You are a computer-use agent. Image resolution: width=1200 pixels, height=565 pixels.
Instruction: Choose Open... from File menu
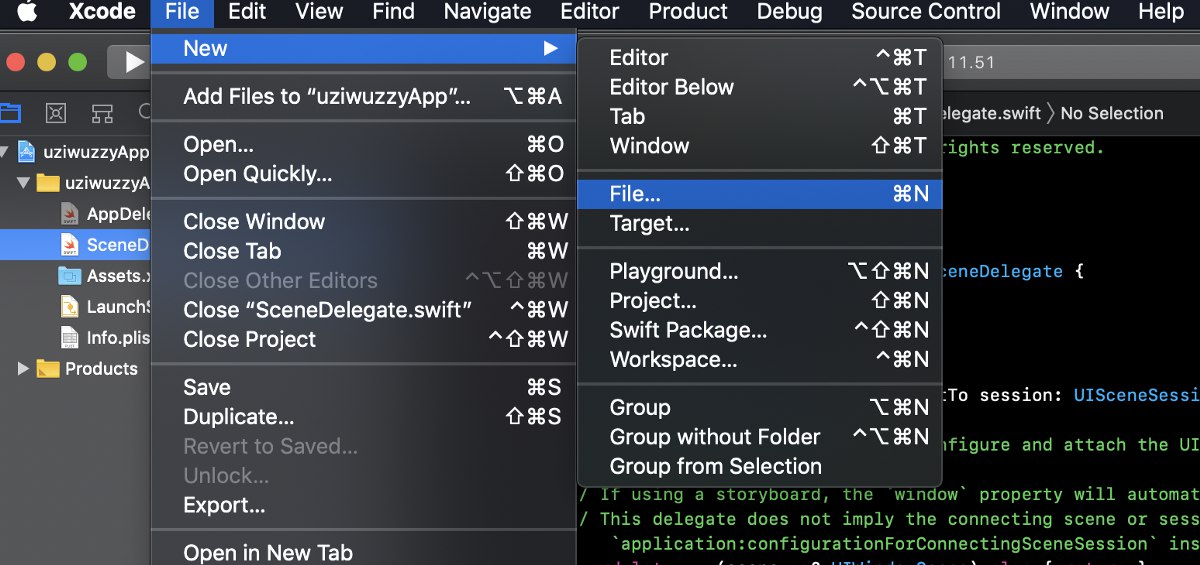click(363, 145)
